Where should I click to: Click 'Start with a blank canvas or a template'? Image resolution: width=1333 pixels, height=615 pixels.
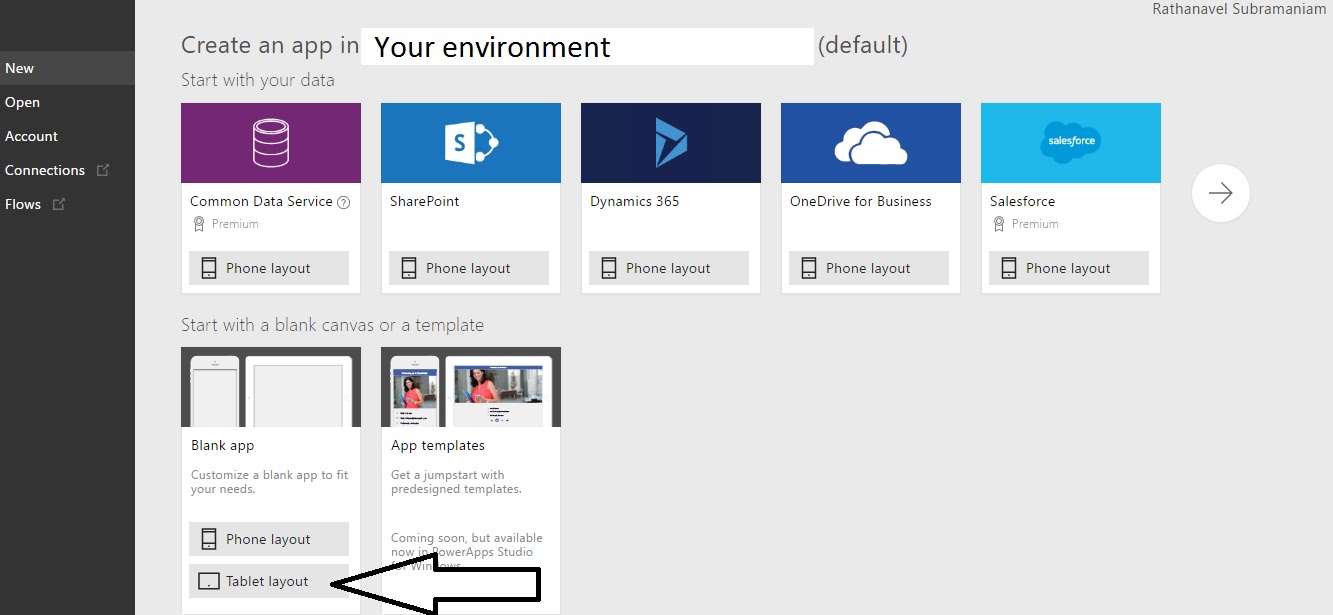[x=332, y=325]
